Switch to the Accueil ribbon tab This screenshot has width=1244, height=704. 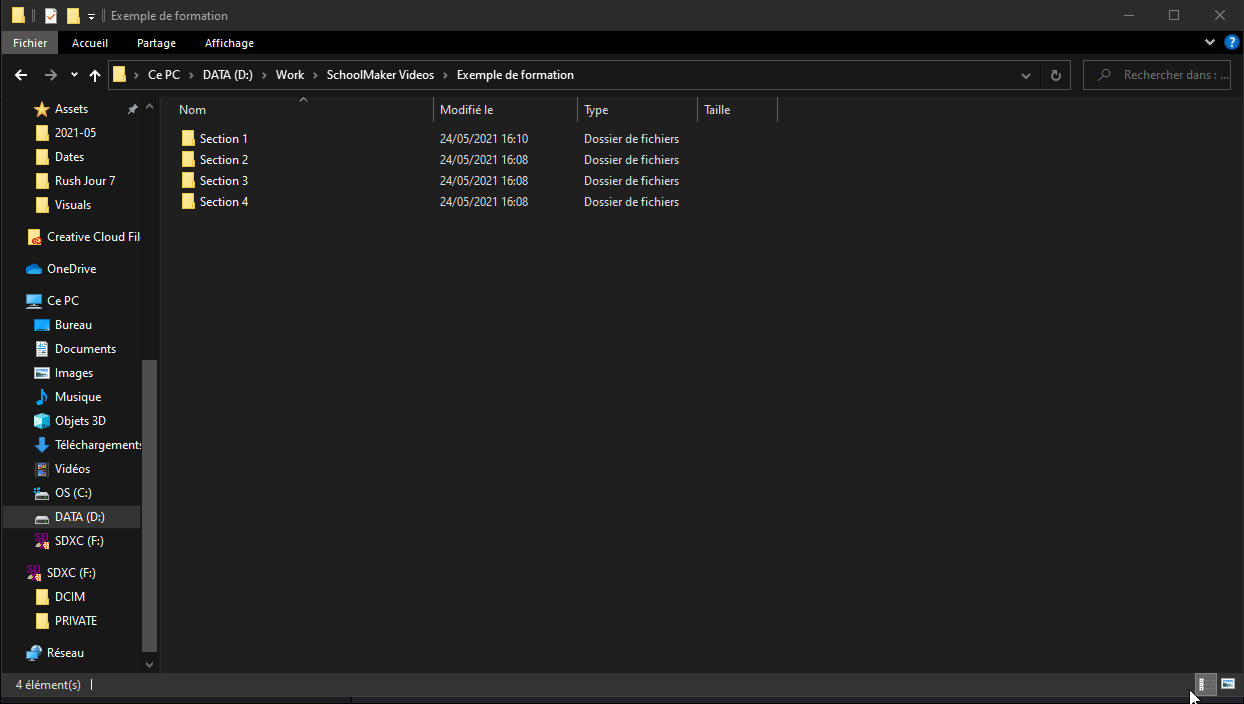point(90,43)
